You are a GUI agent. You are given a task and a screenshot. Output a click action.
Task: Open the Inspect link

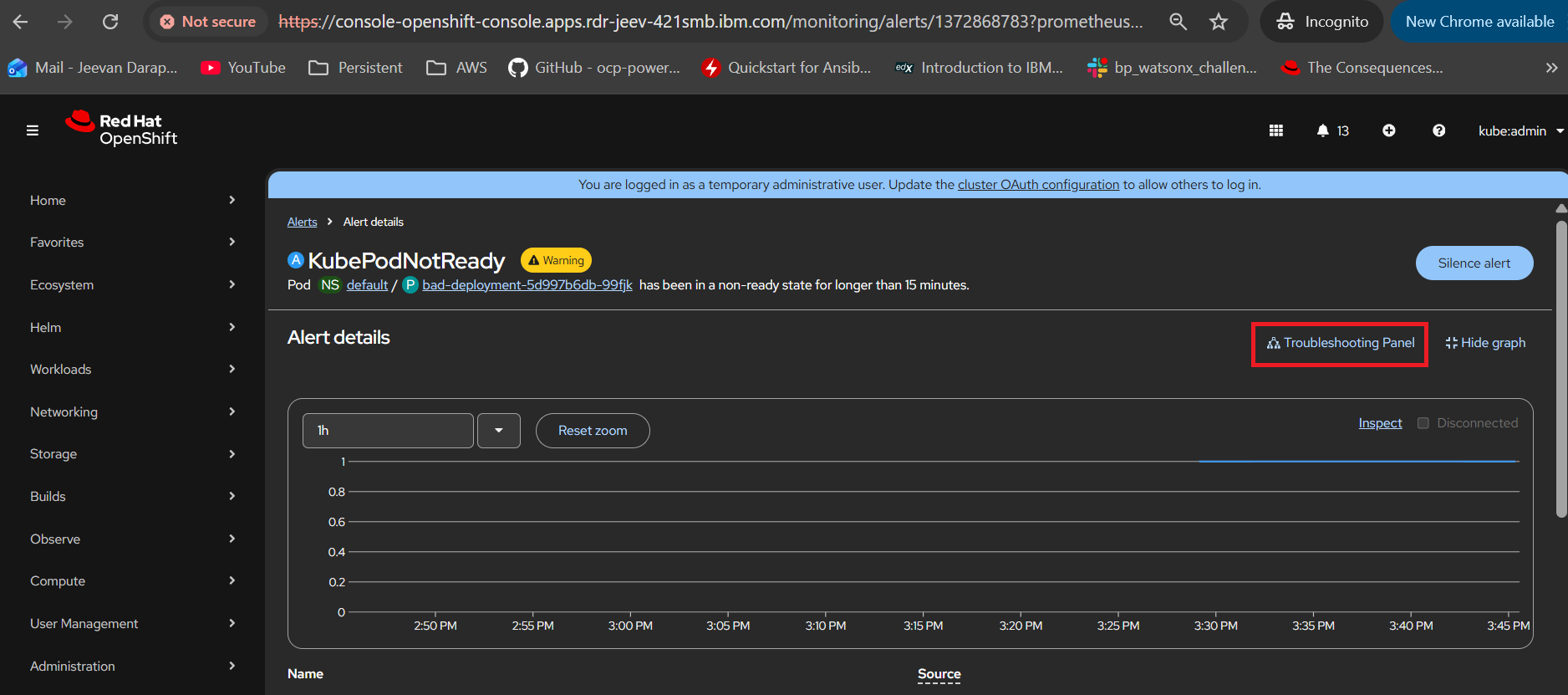(x=1380, y=423)
